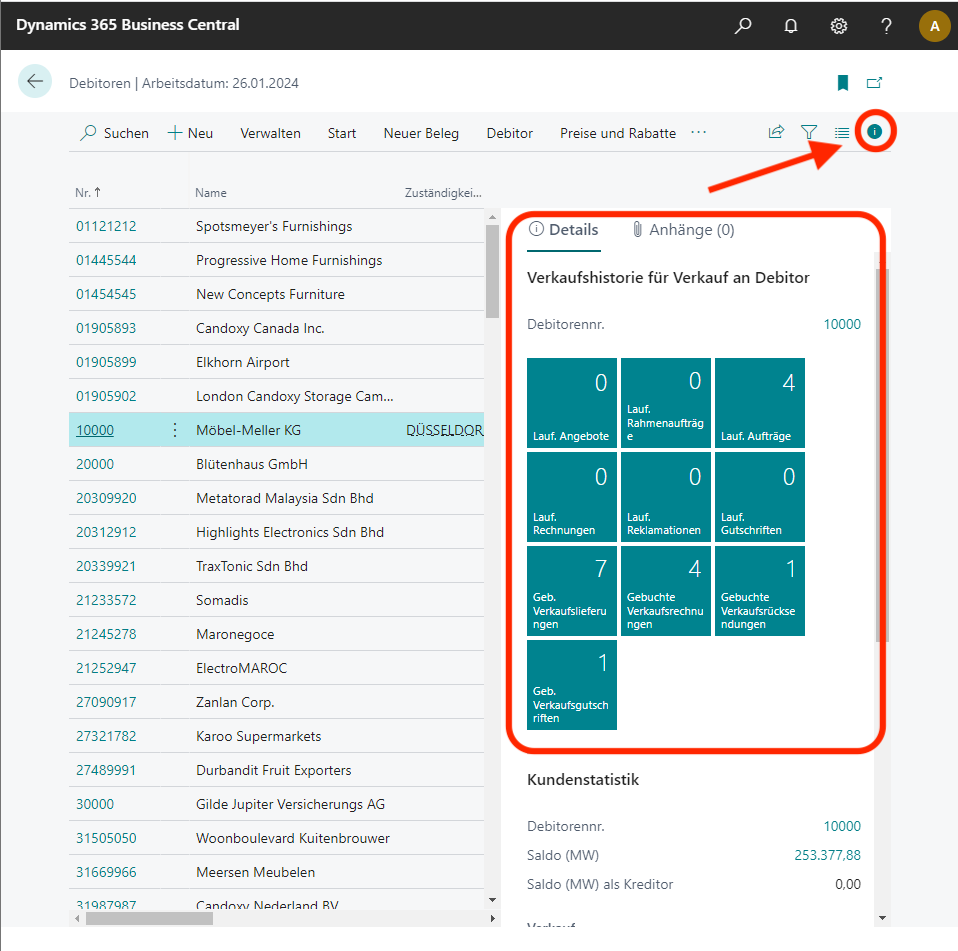958x951 pixels.
Task: Open page in new window
Action: (x=874, y=82)
